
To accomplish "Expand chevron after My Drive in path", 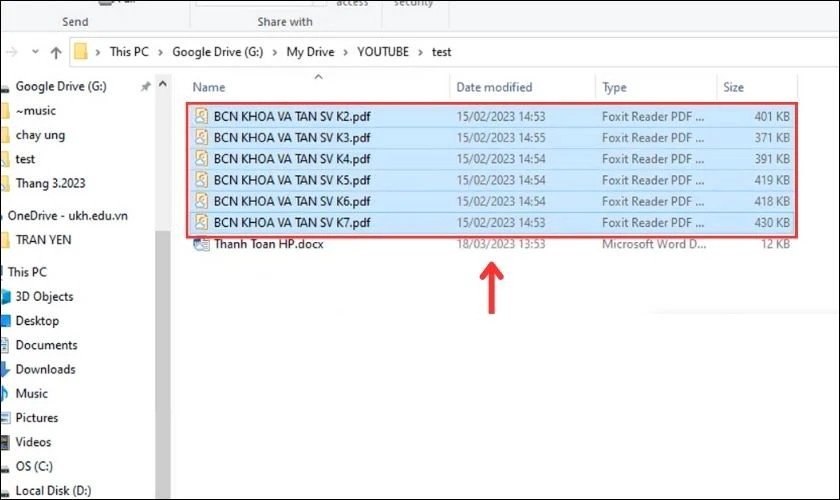I will (346, 52).
